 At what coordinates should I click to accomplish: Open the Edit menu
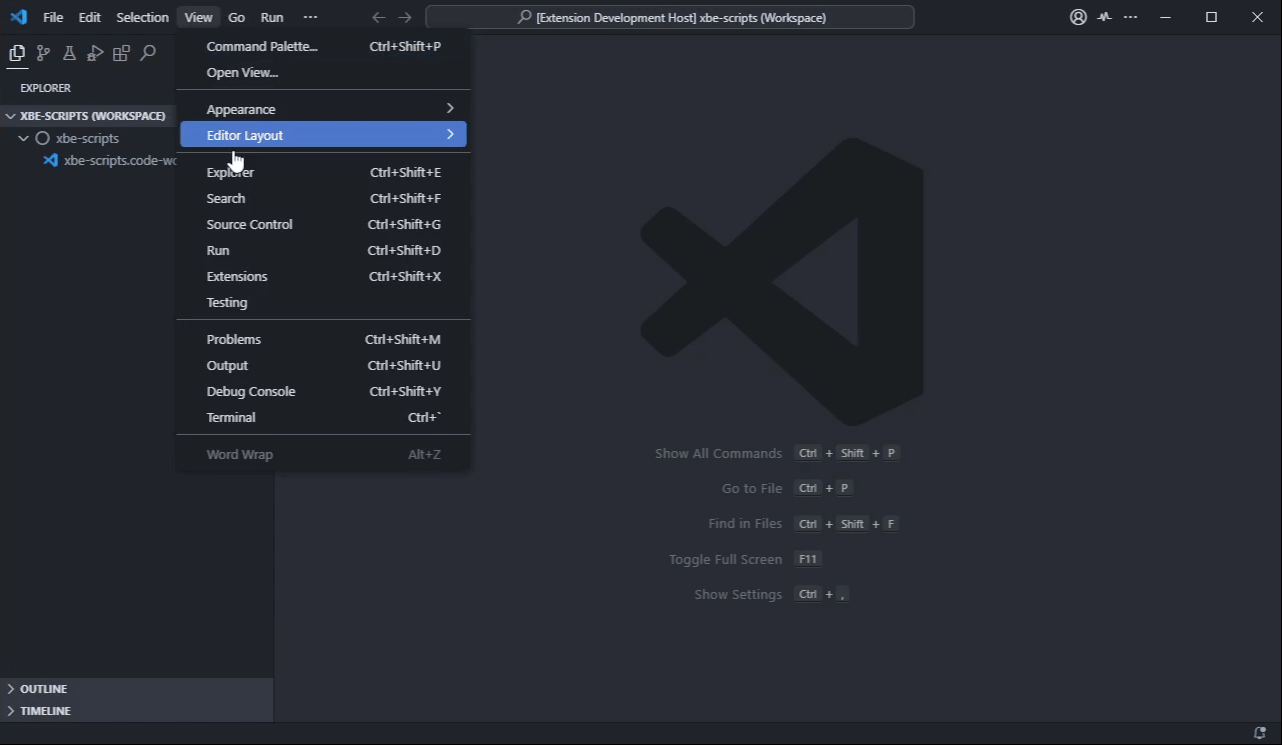click(90, 17)
